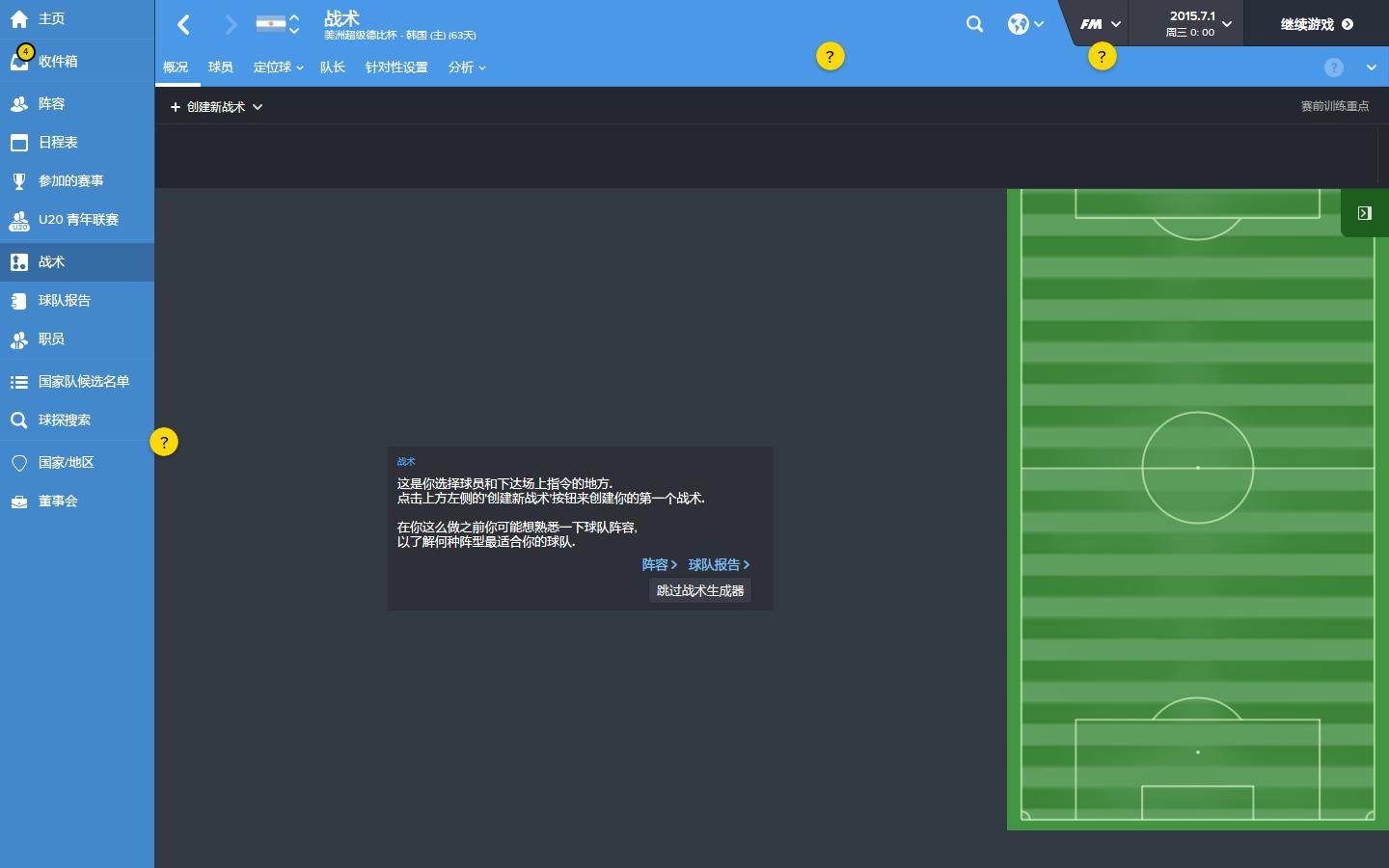Image resolution: width=1389 pixels, height=868 pixels.
Task: Open the 日程表 calendar icon
Action: click(x=19, y=143)
